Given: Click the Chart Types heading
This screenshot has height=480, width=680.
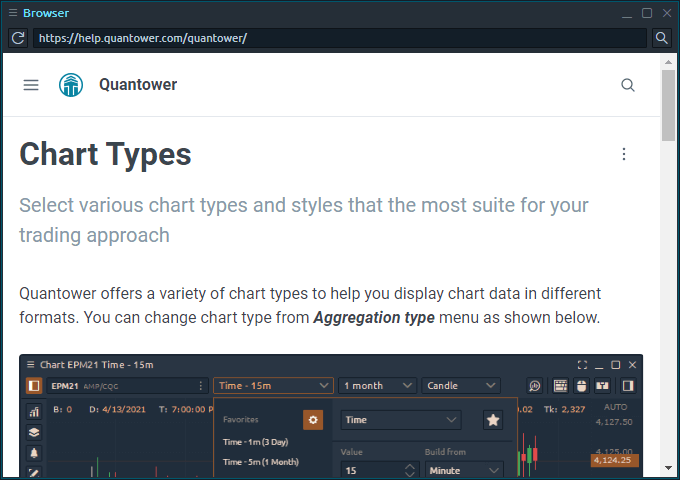Looking at the screenshot, I should click(x=105, y=154).
